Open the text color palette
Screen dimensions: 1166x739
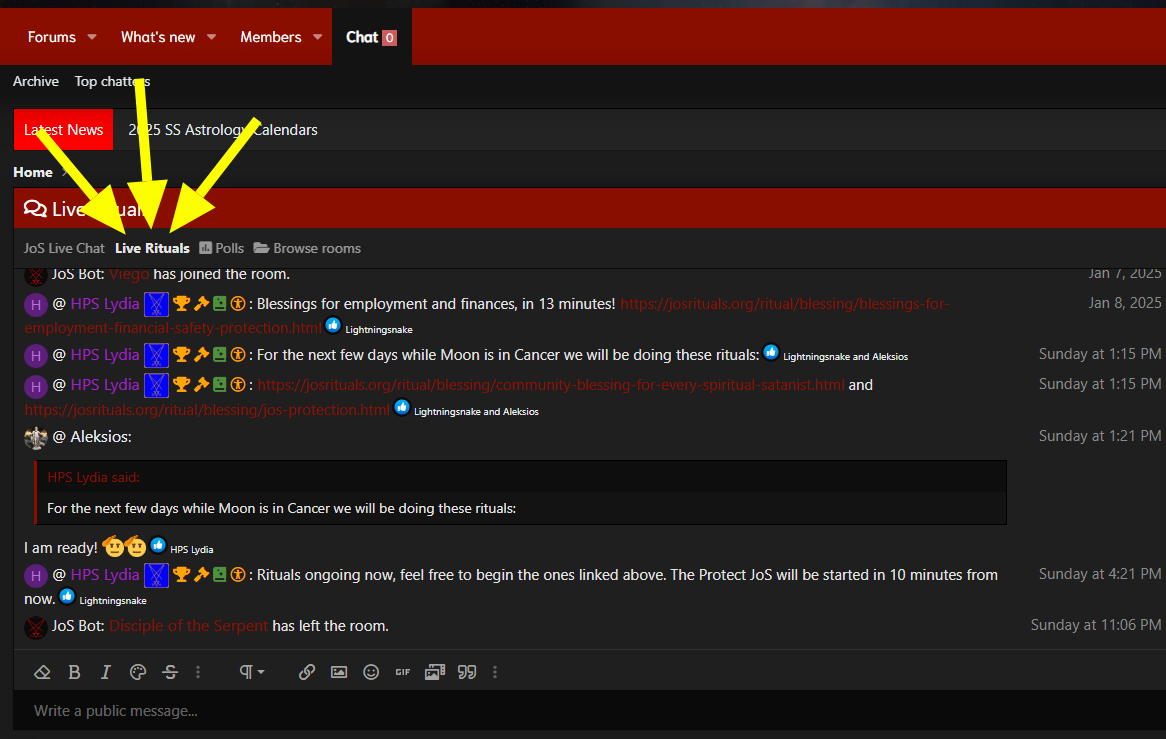138,672
